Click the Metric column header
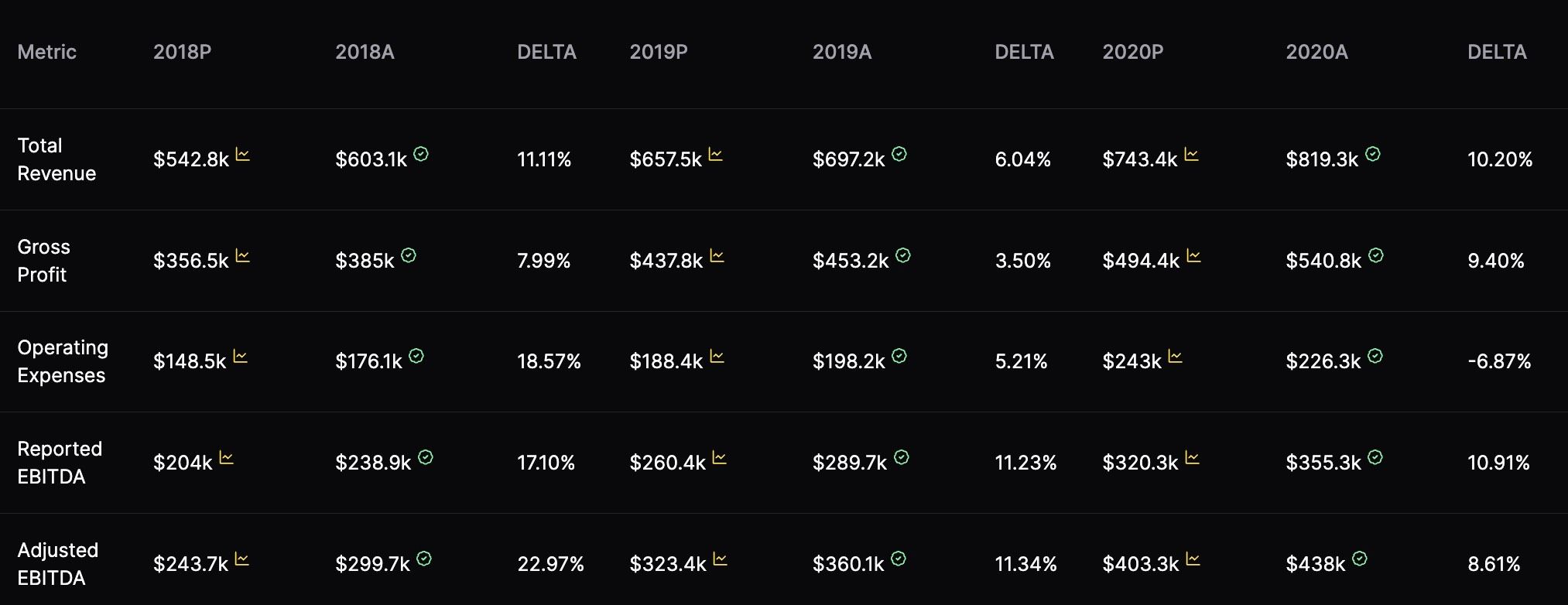 point(47,52)
